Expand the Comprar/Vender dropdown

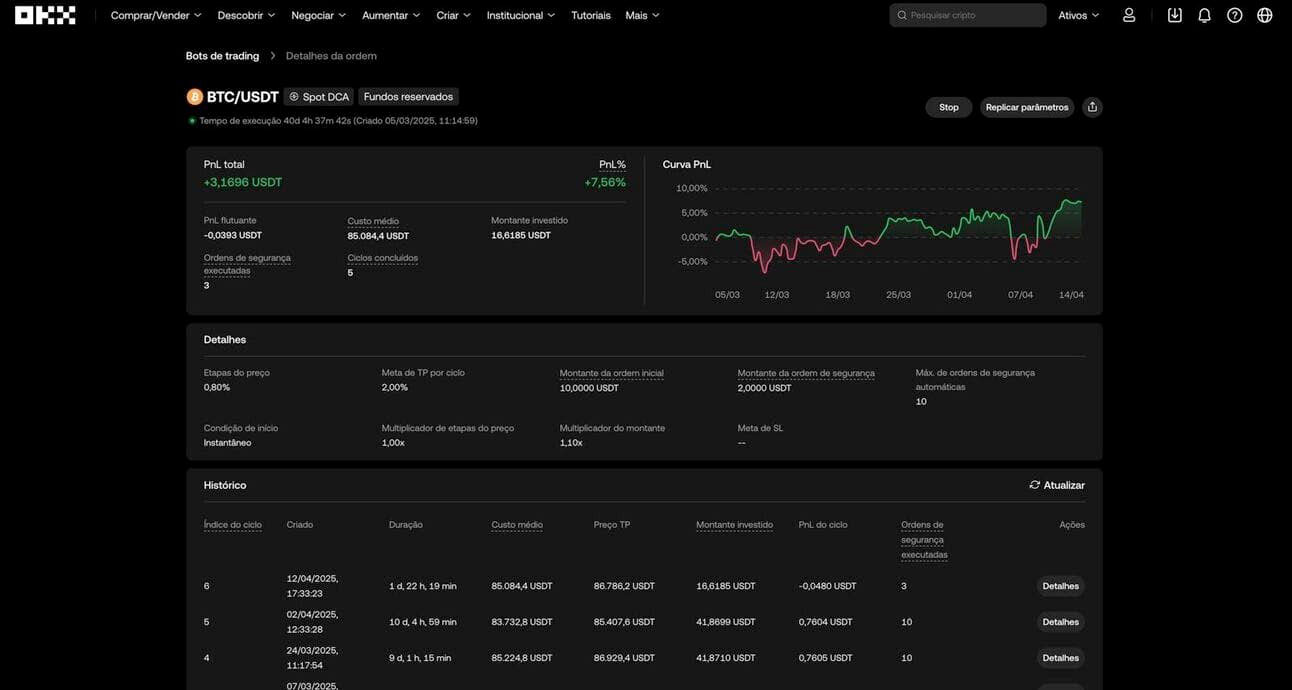[156, 15]
